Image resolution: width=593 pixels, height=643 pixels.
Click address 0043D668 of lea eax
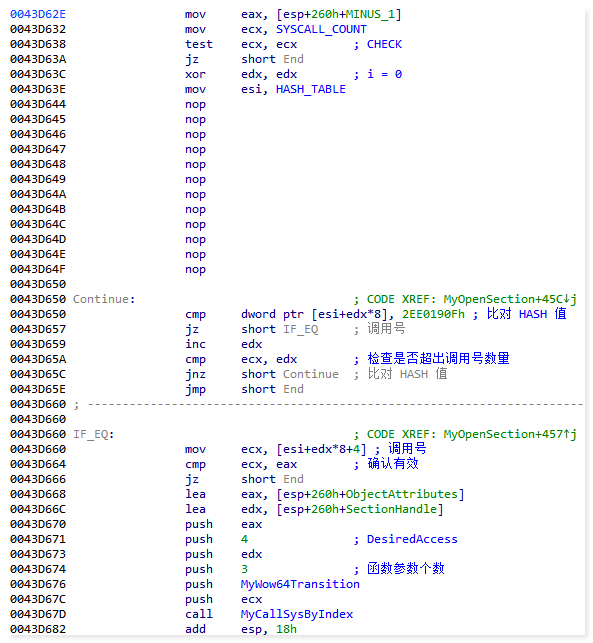(38, 495)
